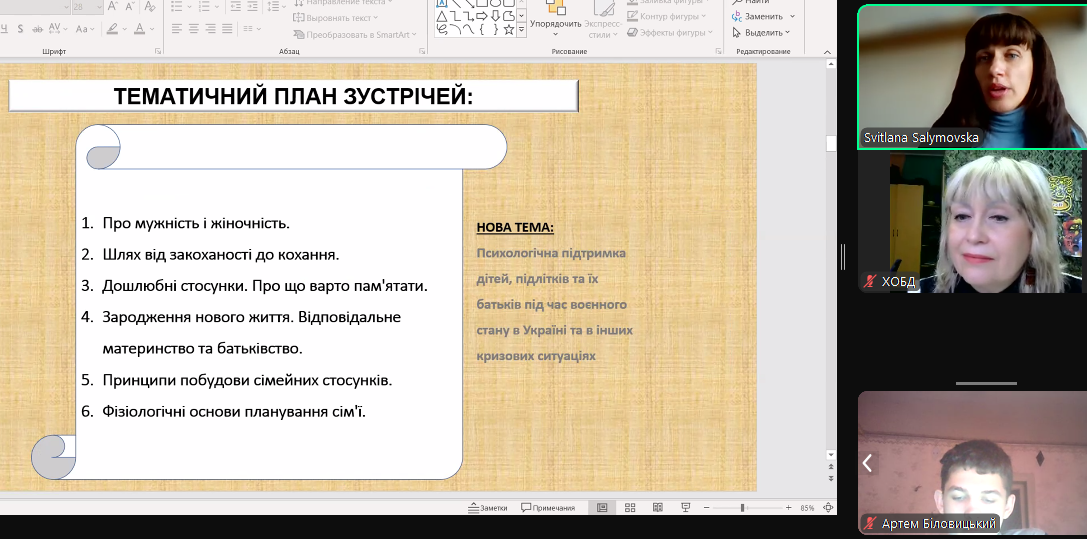Open the font color dropdown arrow

pos(151,29)
